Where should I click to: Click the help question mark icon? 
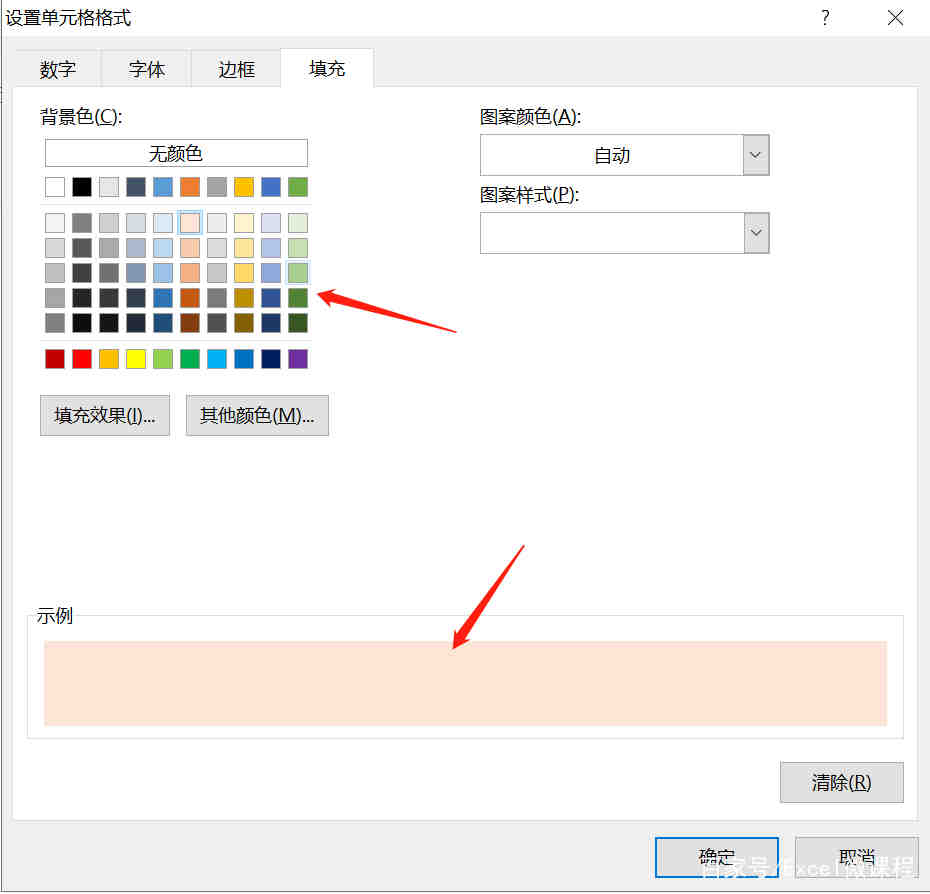pyautogui.click(x=825, y=17)
